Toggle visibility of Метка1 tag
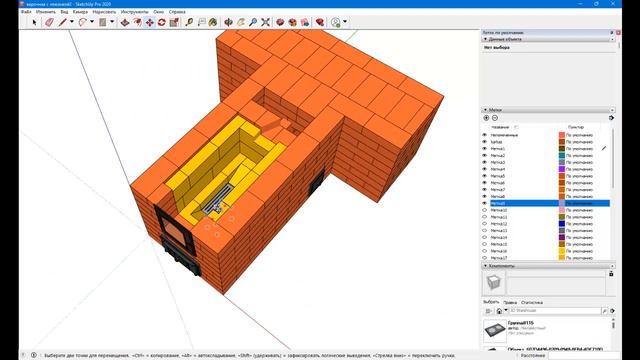This screenshot has height=360, width=640. coord(485,149)
